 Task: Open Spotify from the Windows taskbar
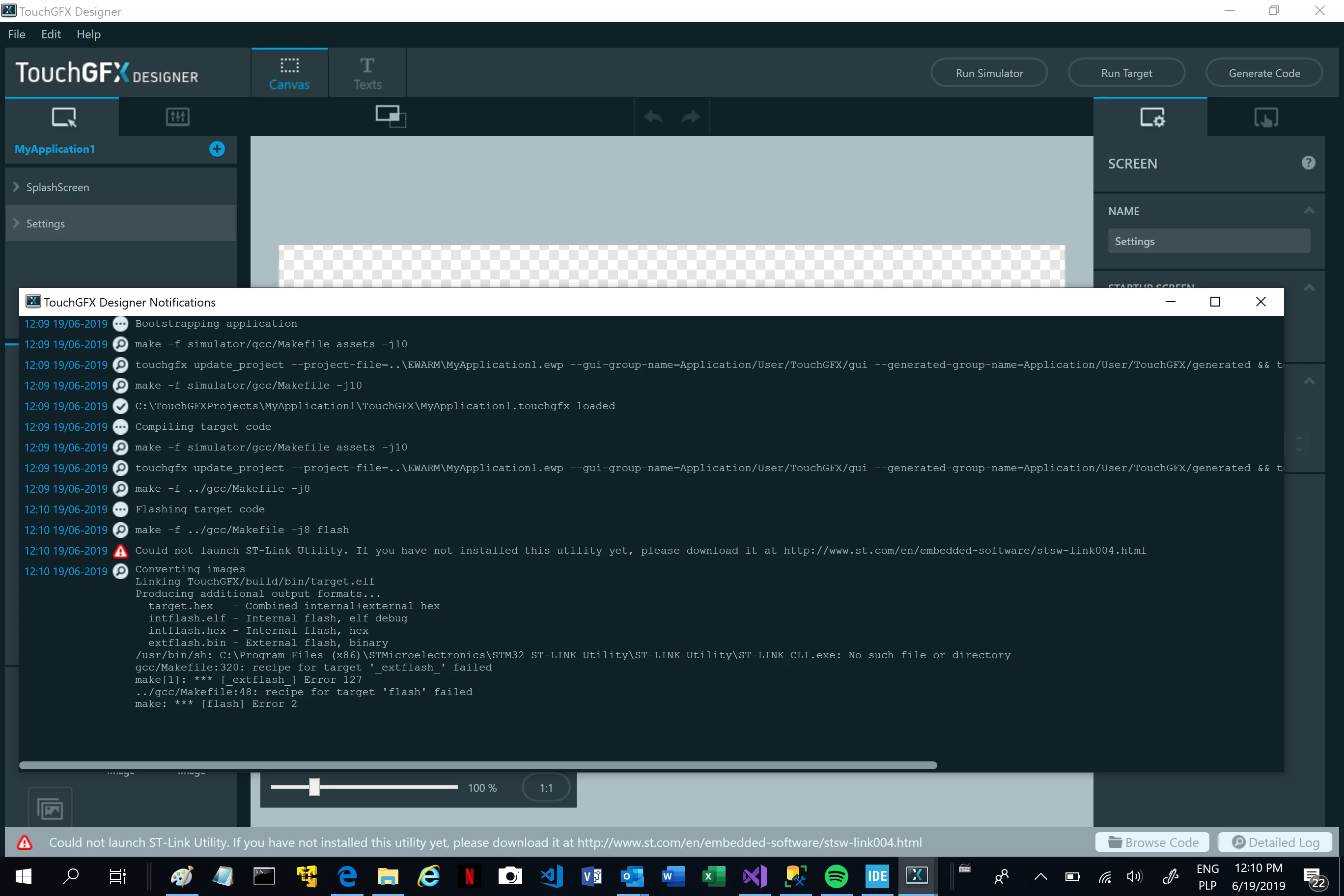tap(836, 875)
